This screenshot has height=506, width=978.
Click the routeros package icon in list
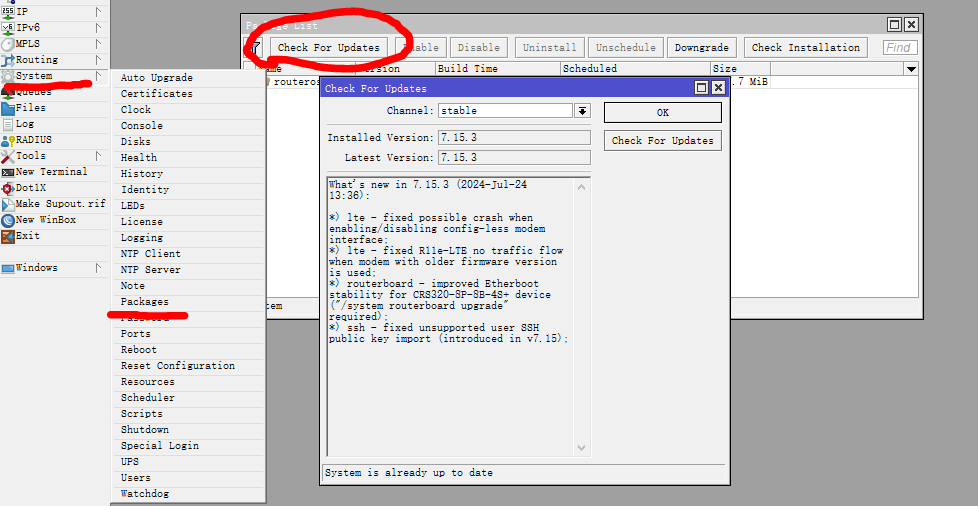(x=267, y=82)
